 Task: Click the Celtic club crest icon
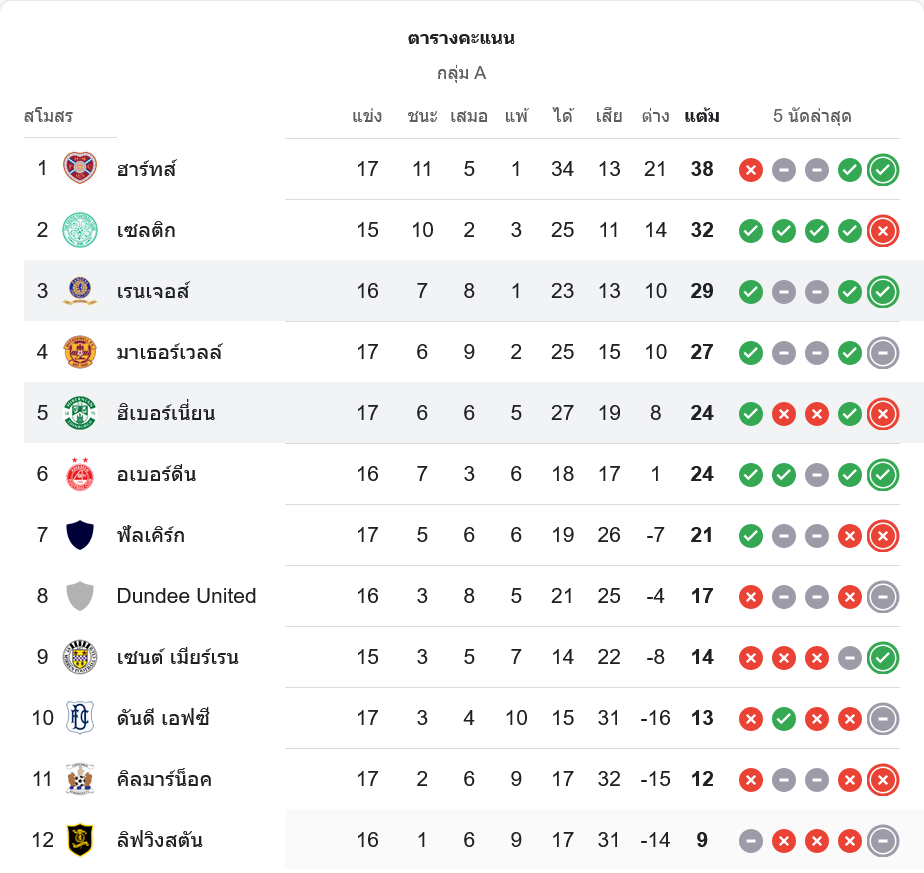(x=80, y=230)
